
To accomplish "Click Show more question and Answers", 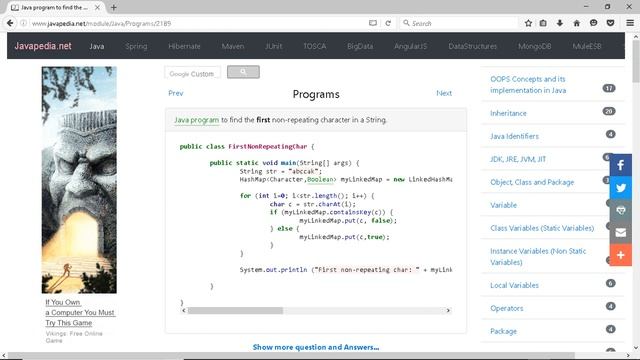I will point(316,347).
